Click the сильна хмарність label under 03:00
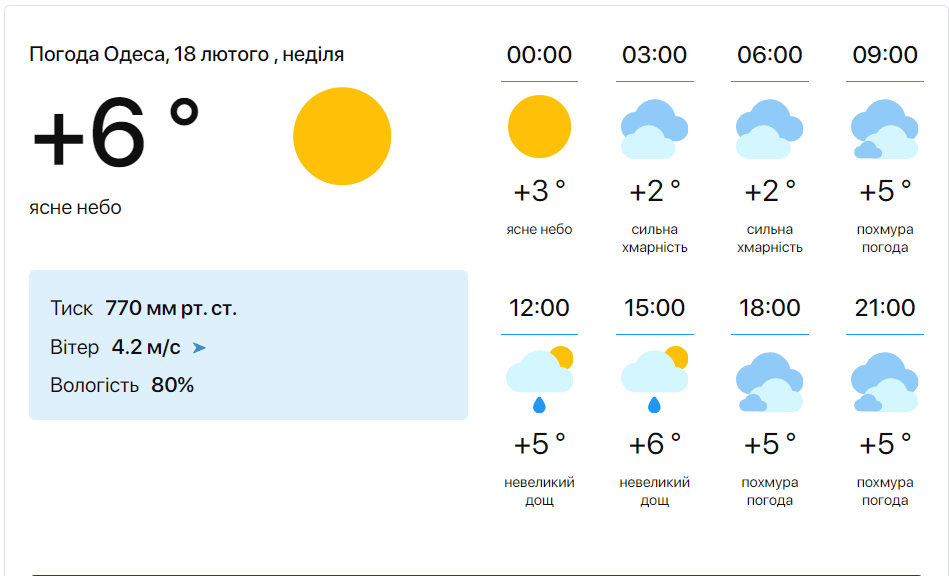 click(654, 238)
